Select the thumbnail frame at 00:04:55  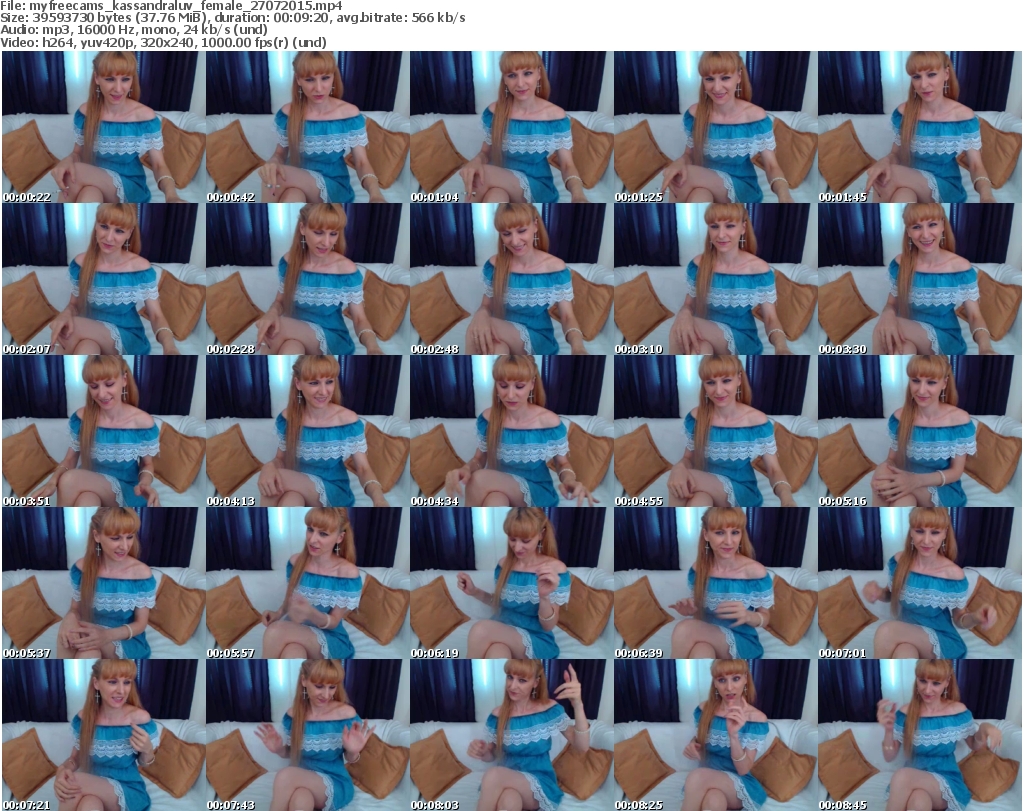tap(715, 431)
